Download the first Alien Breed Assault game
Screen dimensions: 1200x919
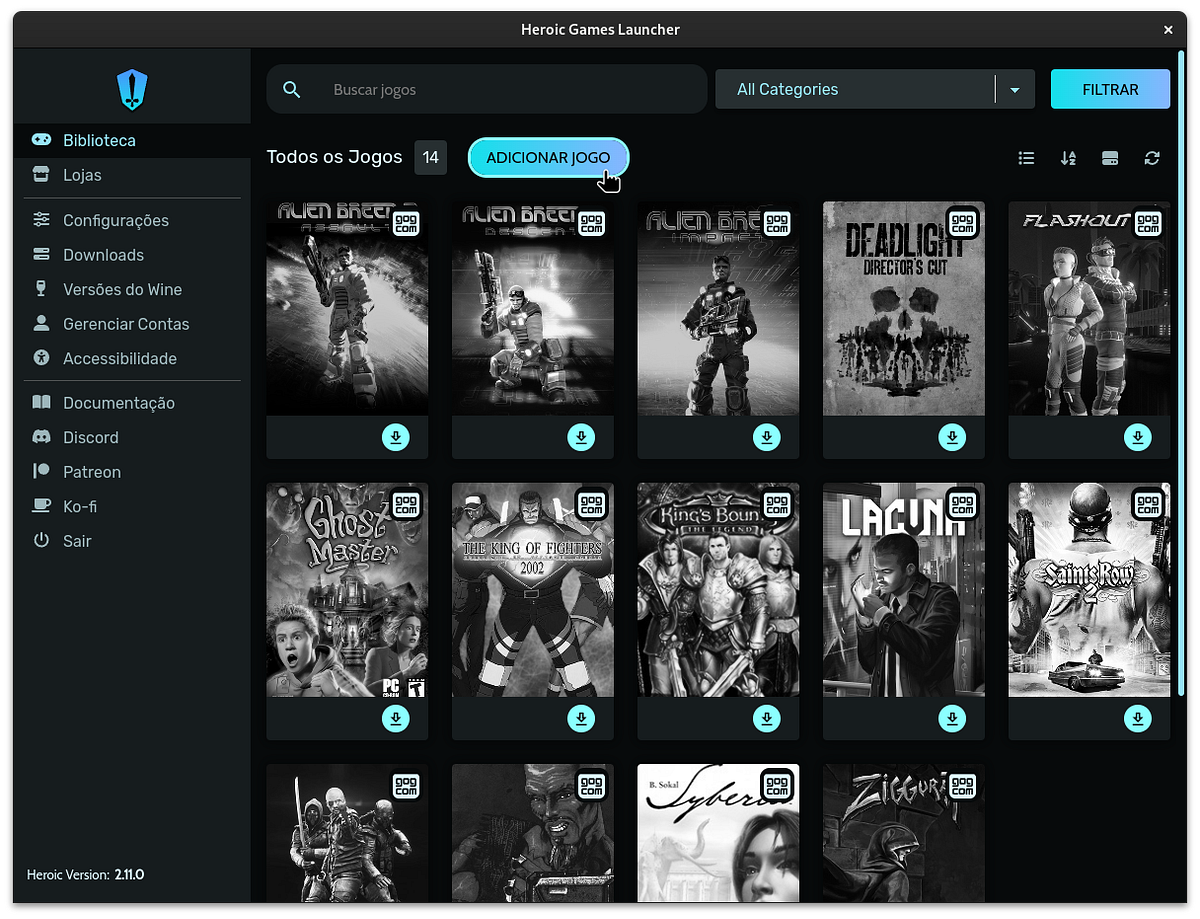point(396,437)
